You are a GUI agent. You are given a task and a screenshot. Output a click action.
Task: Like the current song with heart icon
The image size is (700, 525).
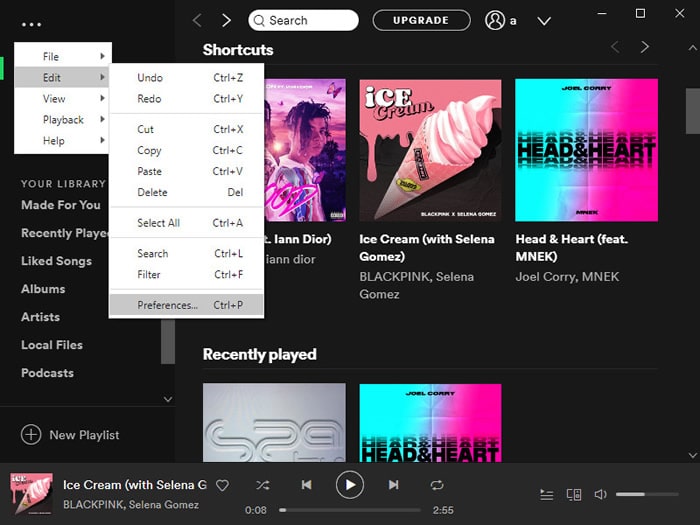click(222, 485)
